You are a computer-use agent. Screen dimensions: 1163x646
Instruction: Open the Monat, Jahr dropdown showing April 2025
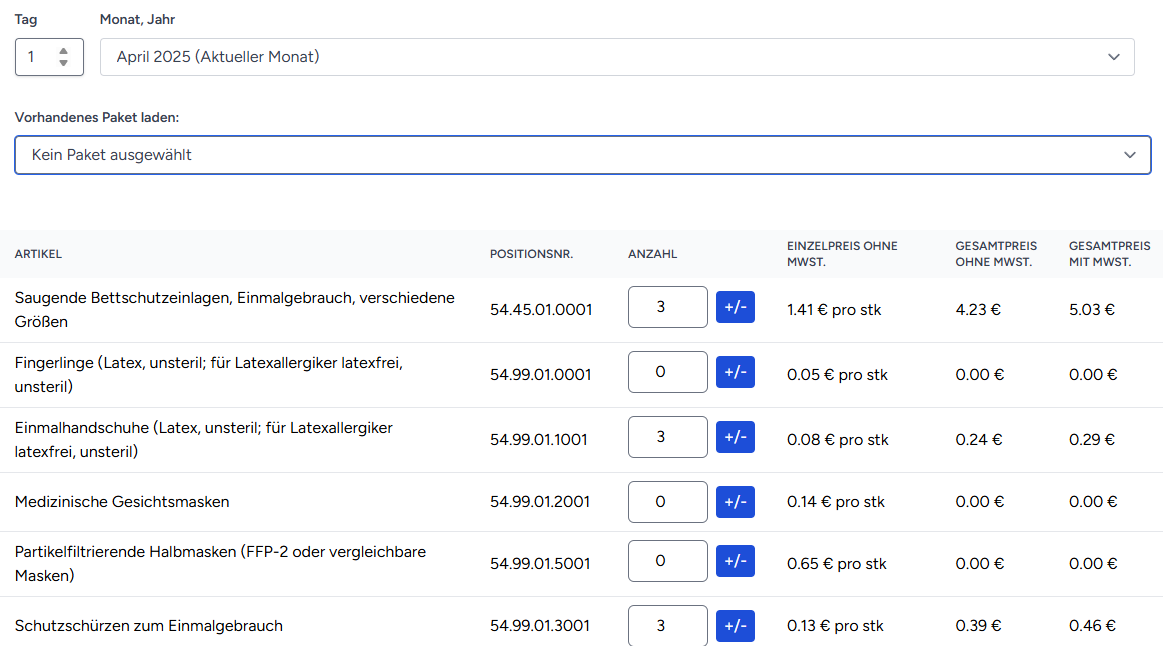(x=617, y=57)
